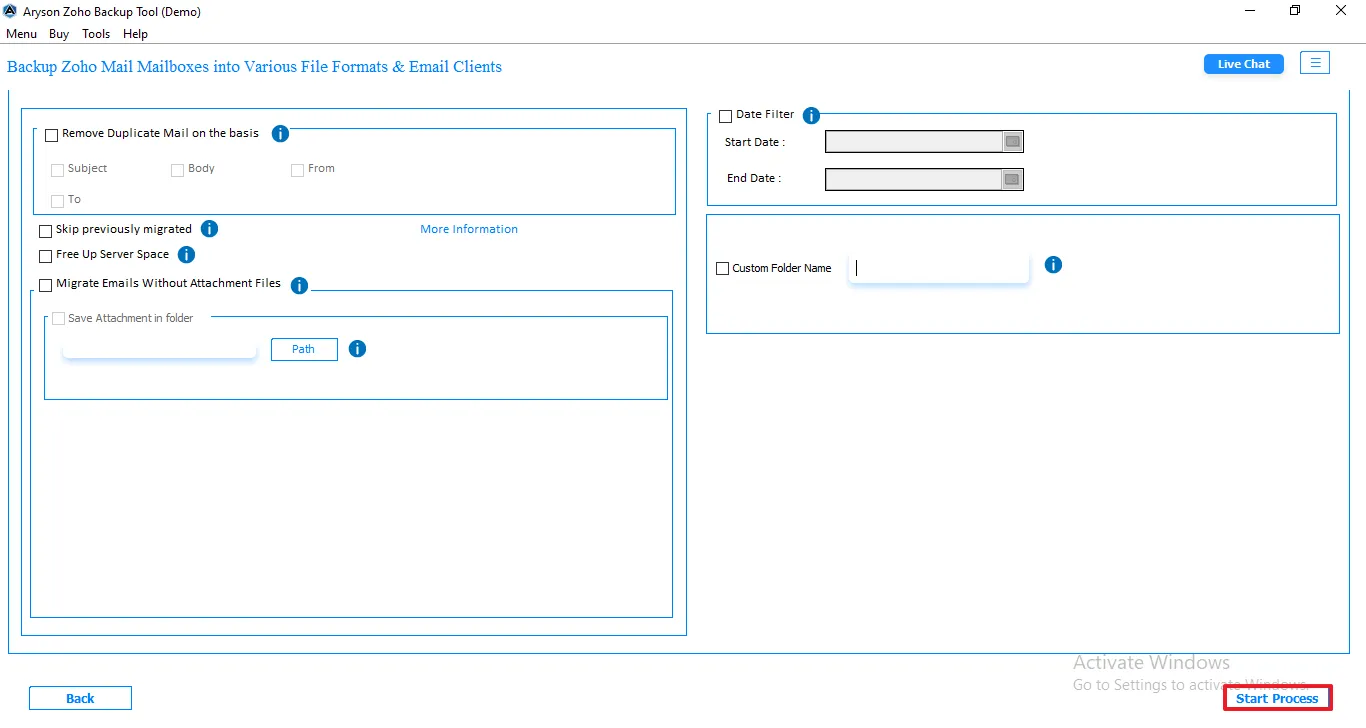
Task: Click the Start Date input field
Action: pyautogui.click(x=913, y=142)
